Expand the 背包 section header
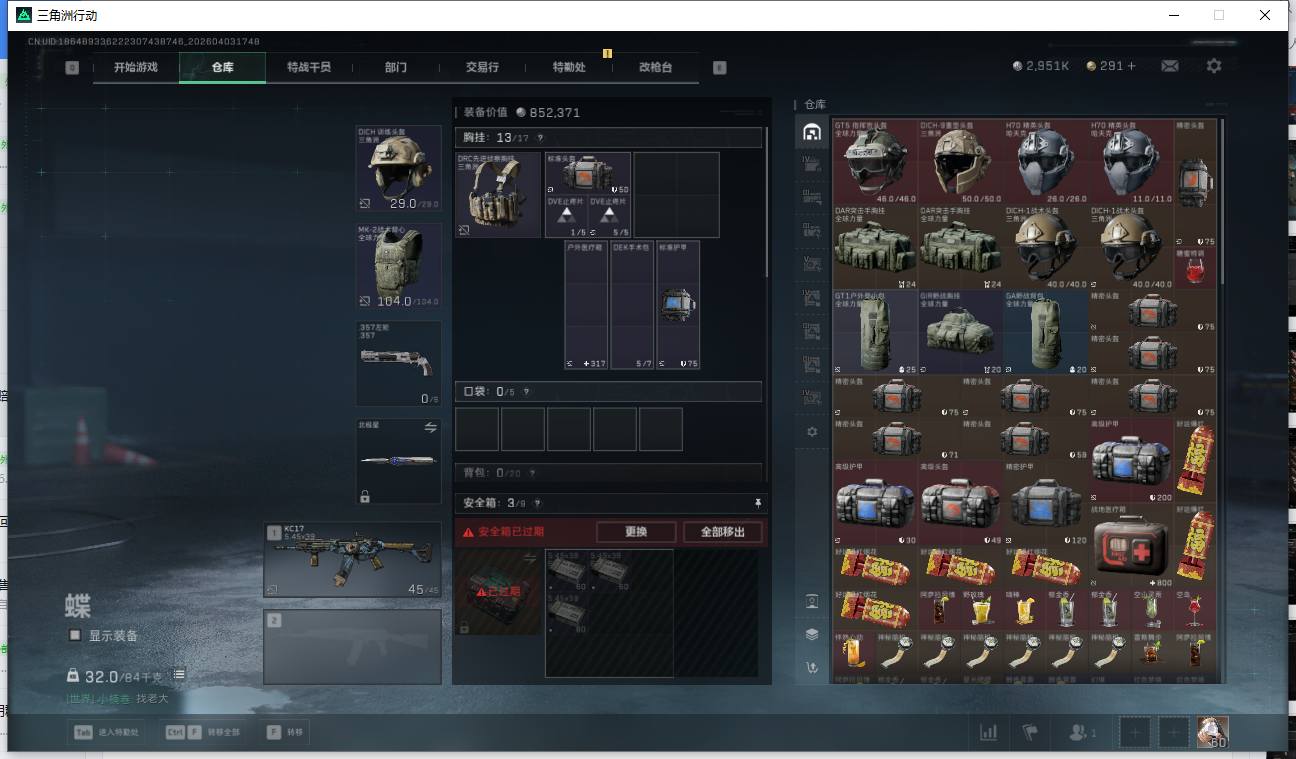Viewport: 1296px width, 759px height. [x=608, y=472]
